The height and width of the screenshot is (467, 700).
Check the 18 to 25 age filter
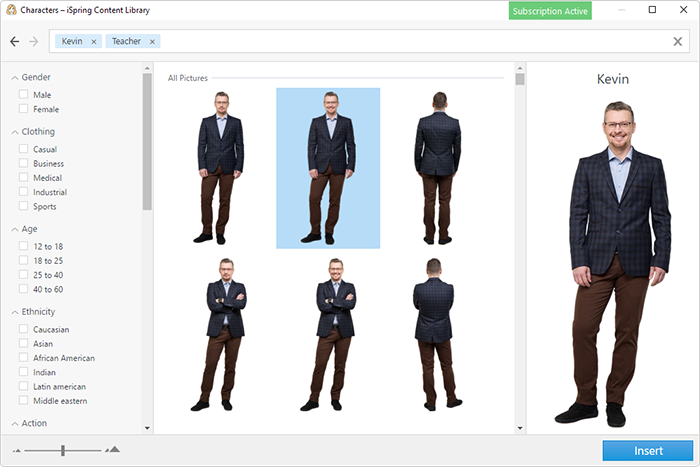(24, 260)
